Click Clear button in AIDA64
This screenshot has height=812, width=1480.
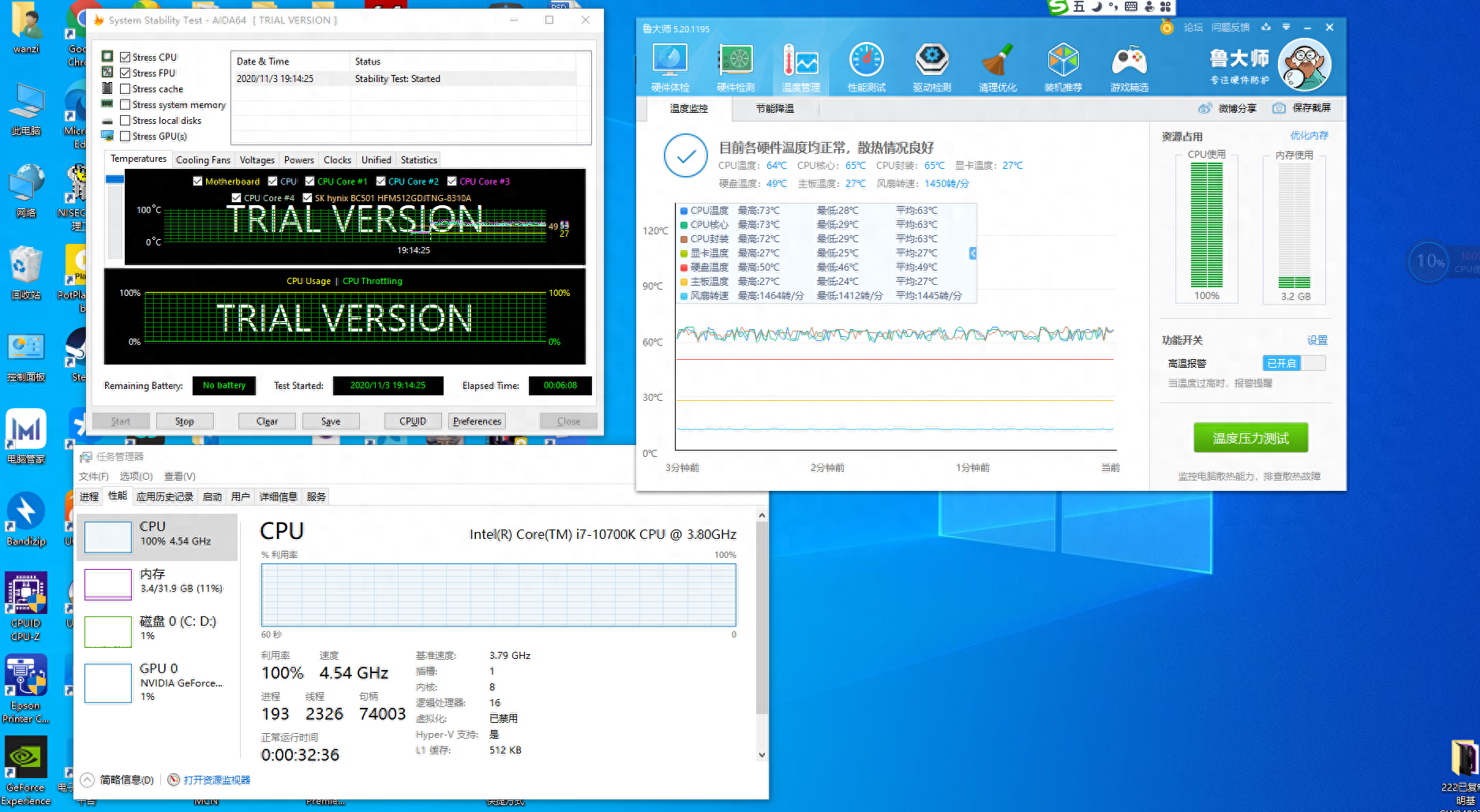(x=267, y=421)
